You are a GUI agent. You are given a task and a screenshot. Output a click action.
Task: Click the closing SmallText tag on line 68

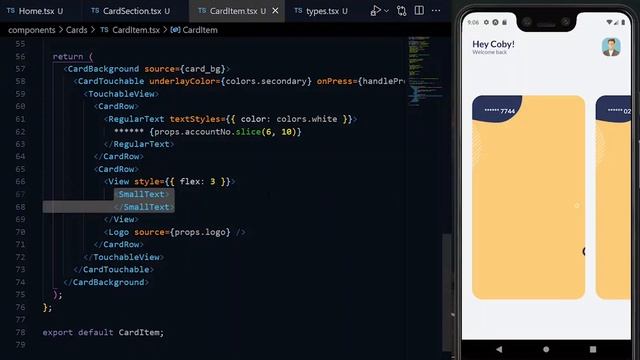pos(144,207)
